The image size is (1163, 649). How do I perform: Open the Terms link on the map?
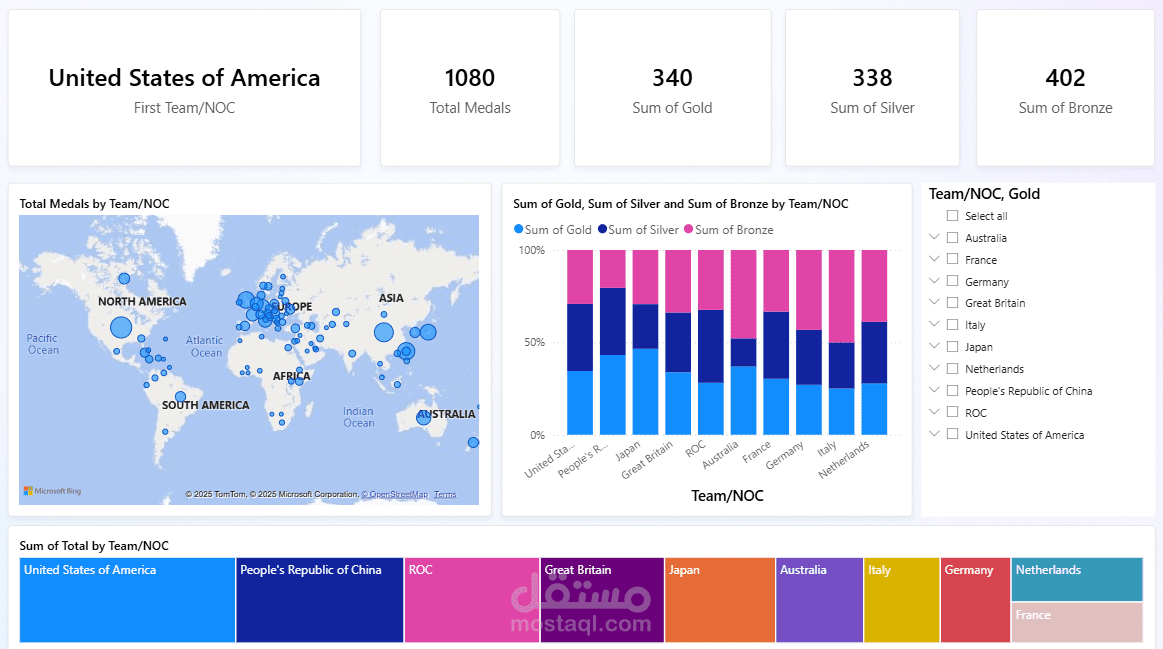click(445, 495)
